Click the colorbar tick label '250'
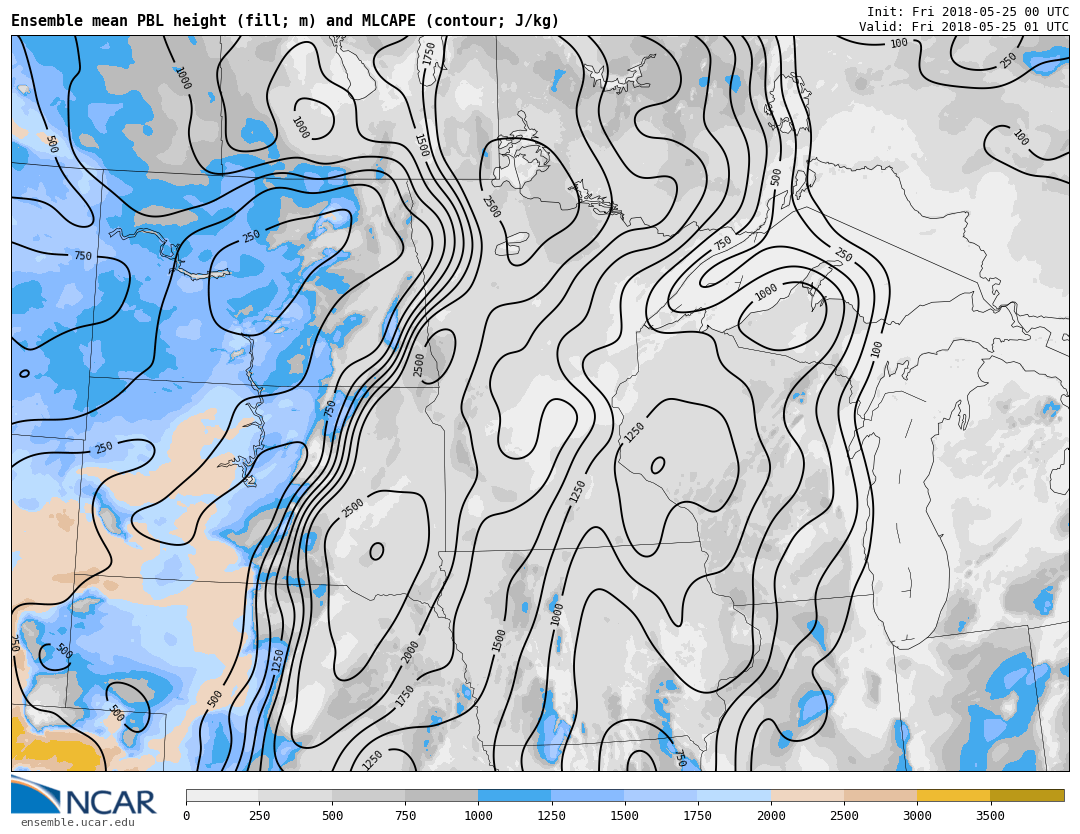 259,816
